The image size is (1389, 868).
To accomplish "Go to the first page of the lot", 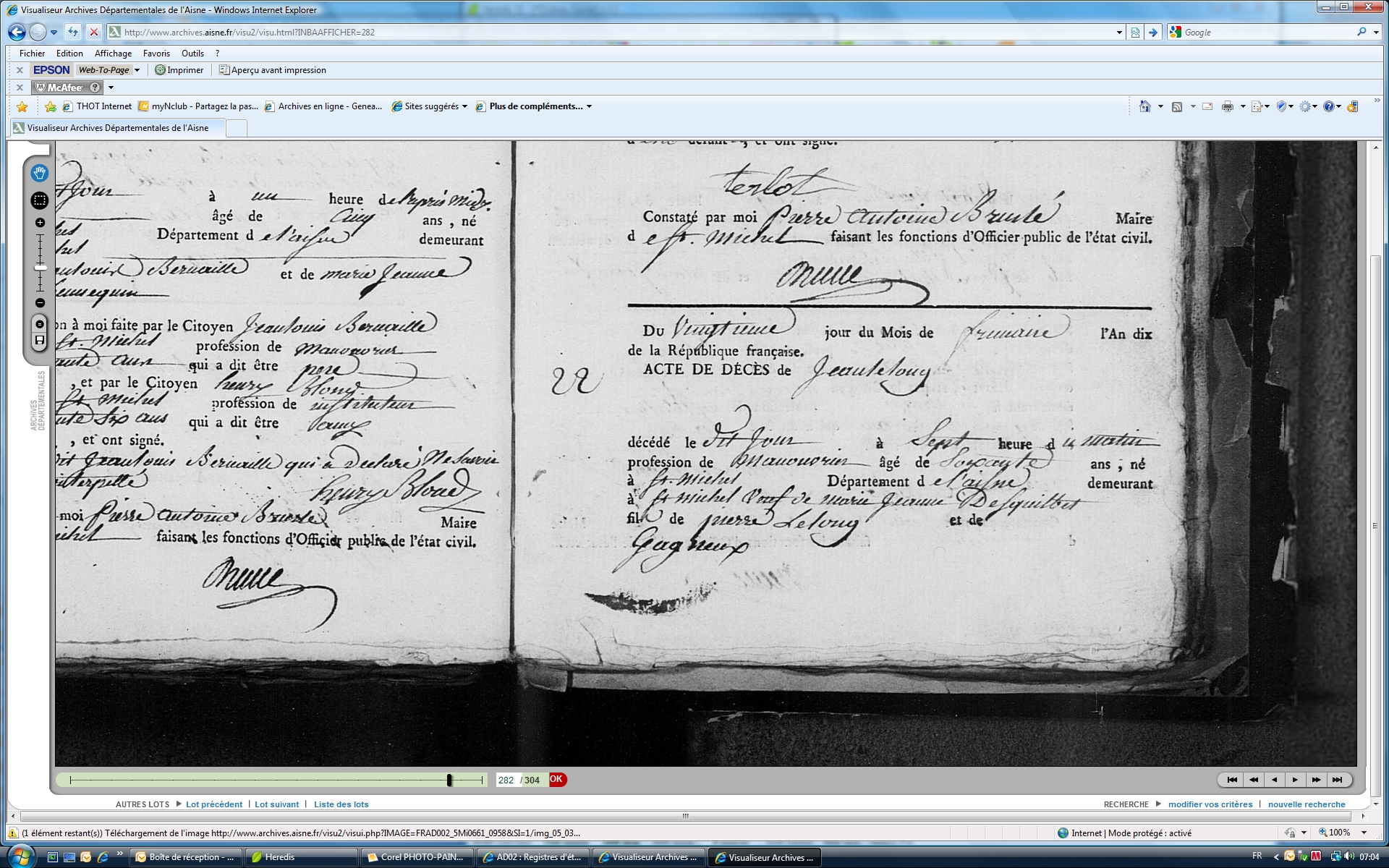I will tap(1232, 780).
